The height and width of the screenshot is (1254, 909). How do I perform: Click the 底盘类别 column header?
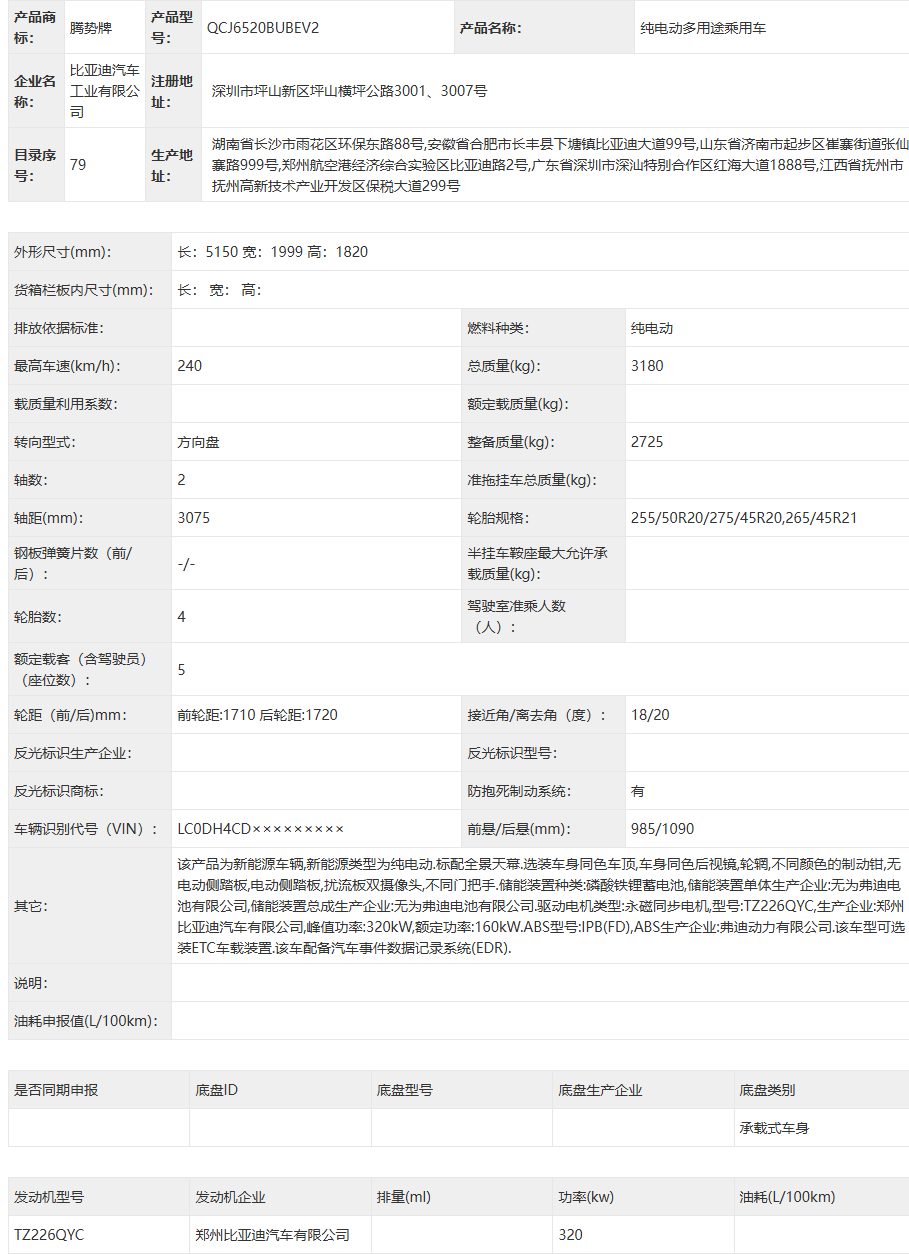click(767, 1090)
